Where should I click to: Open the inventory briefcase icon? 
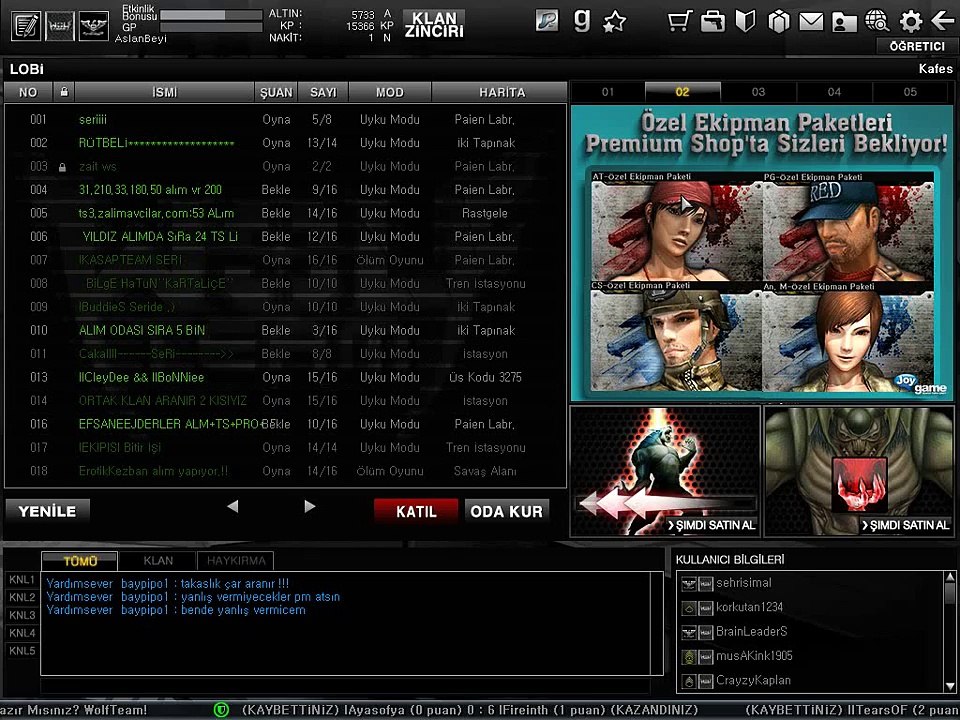tap(713, 21)
